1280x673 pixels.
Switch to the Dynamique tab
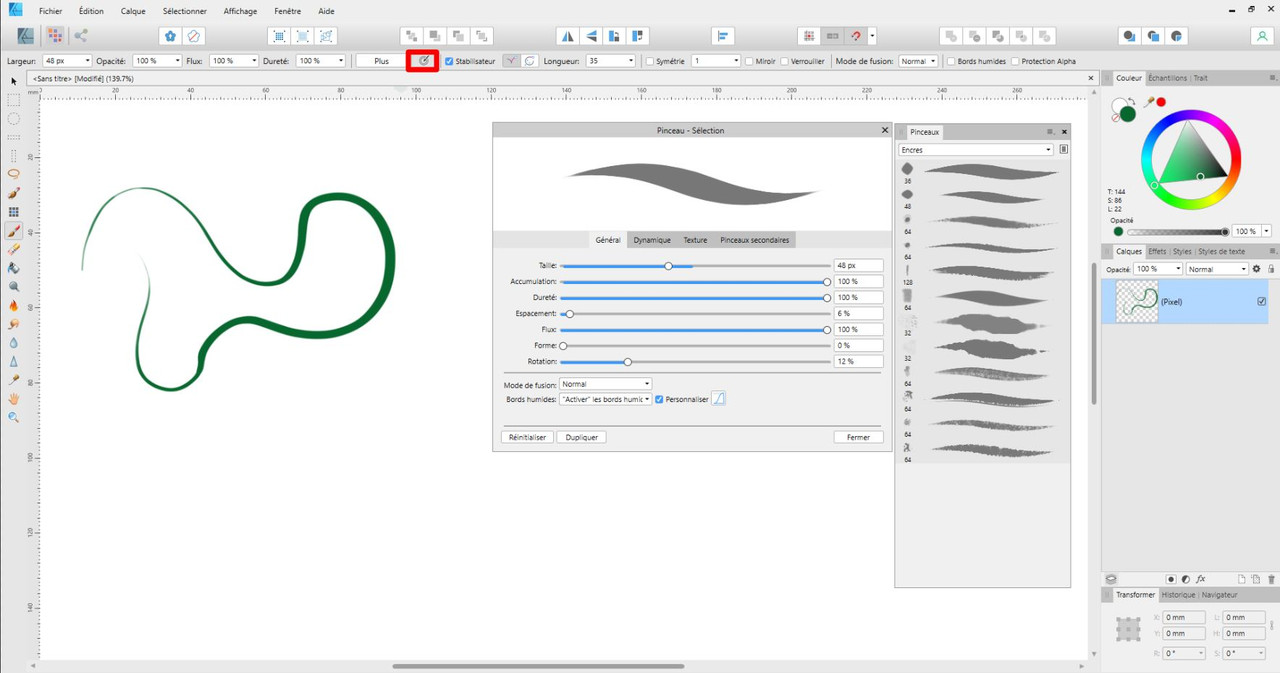click(652, 240)
